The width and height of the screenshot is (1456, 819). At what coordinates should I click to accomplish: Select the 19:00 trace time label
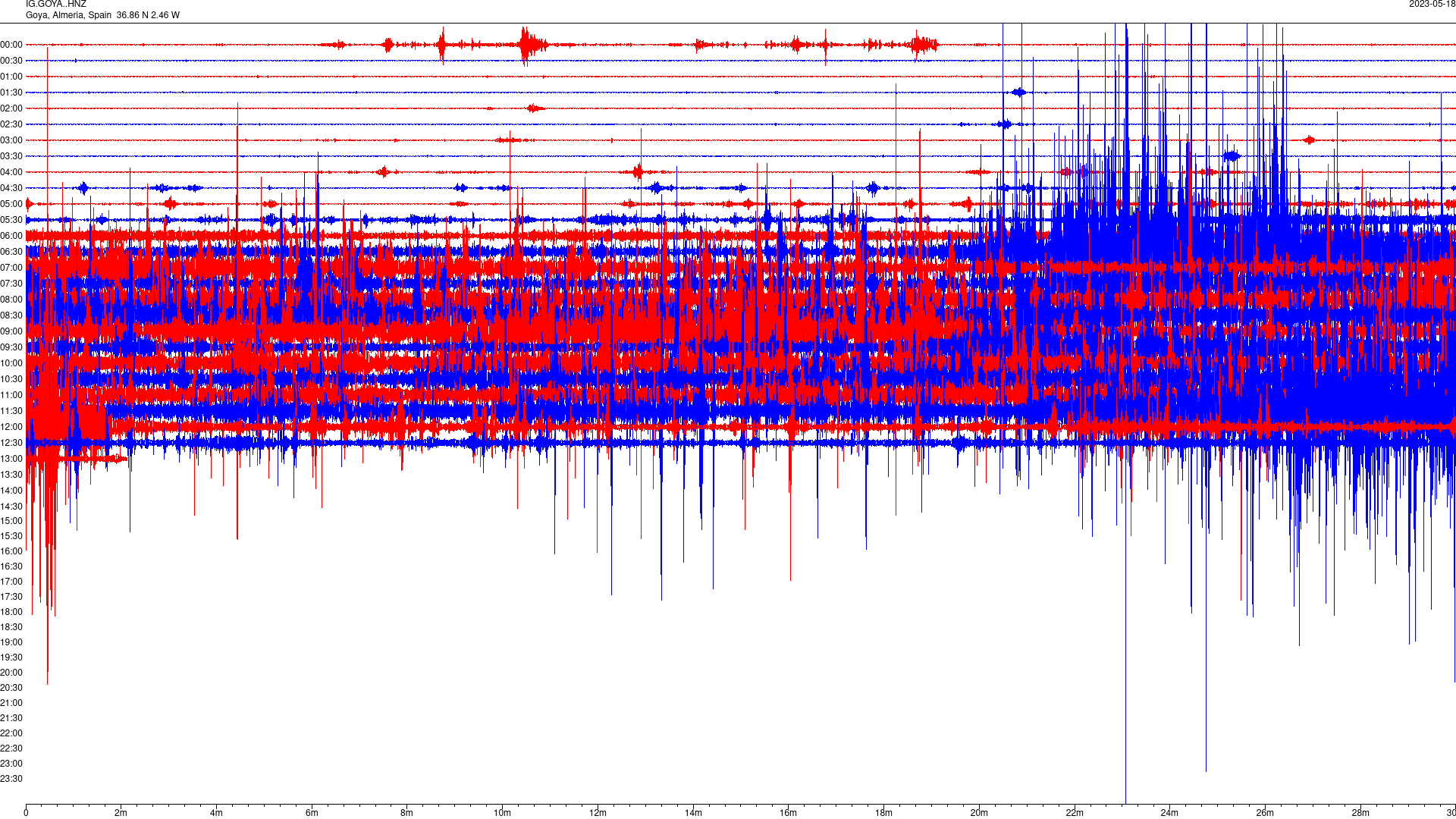click(11, 642)
